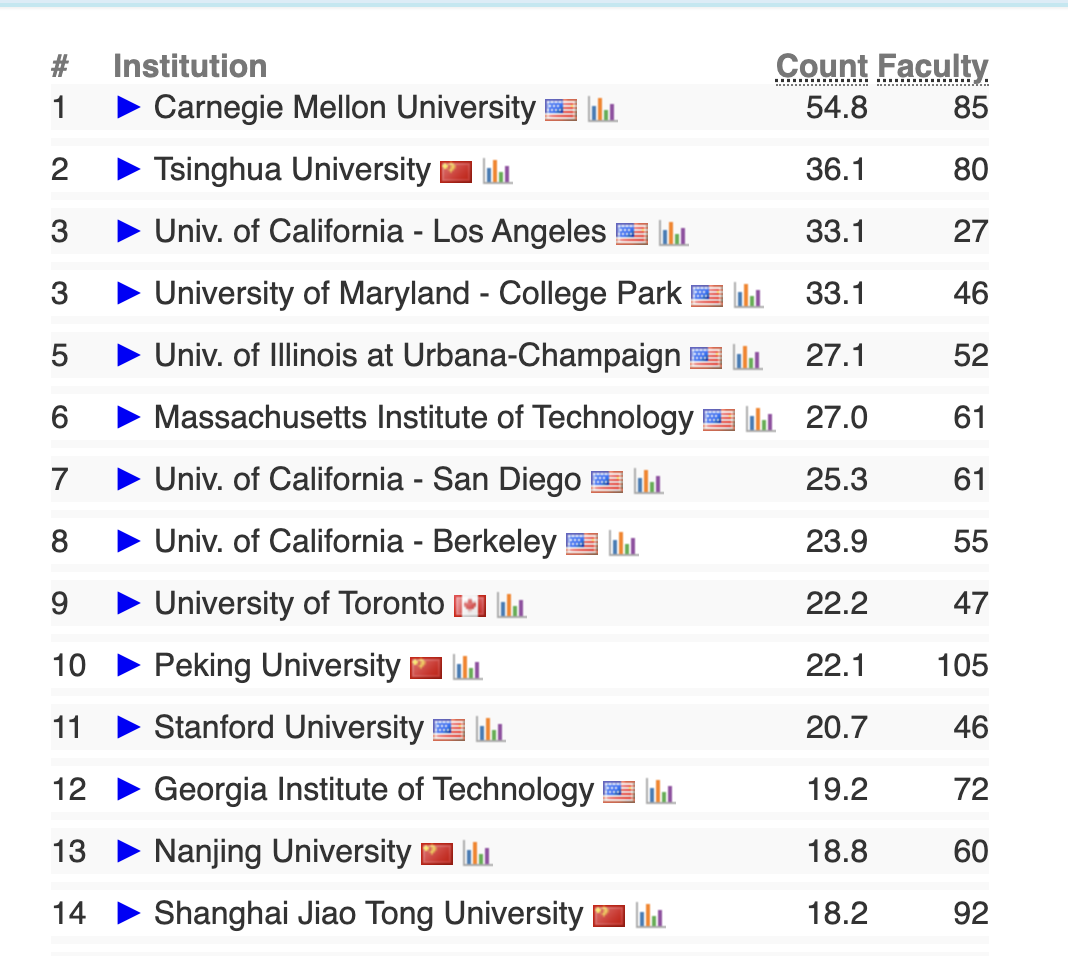Screen dimensions: 1068x956
Task: Open chart icon for Univ. of California - Los Angeles
Action: point(673,233)
